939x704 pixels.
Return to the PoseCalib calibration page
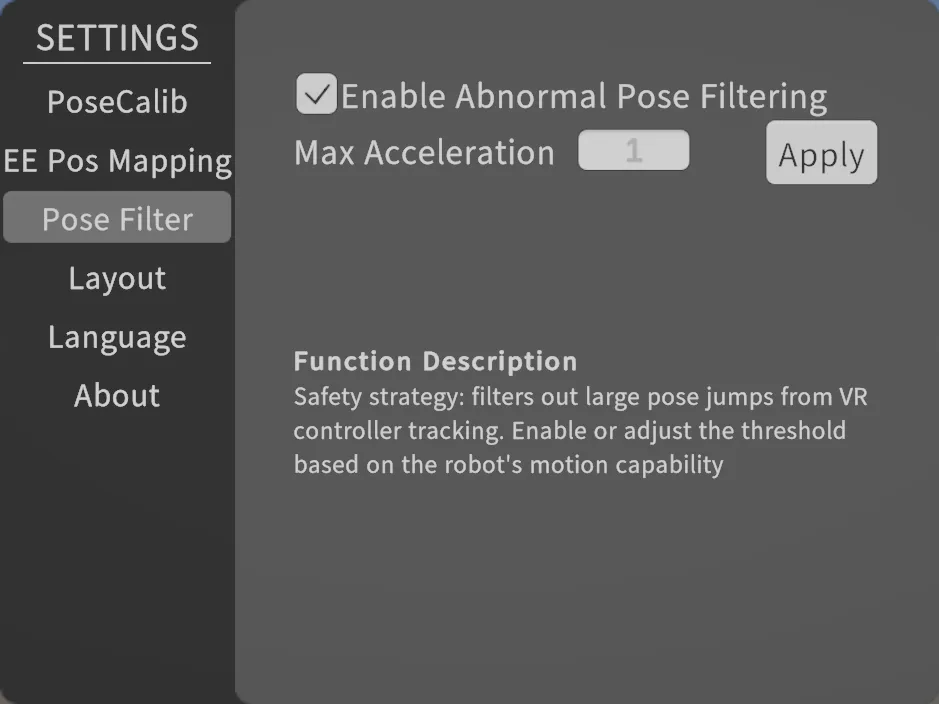tap(117, 101)
